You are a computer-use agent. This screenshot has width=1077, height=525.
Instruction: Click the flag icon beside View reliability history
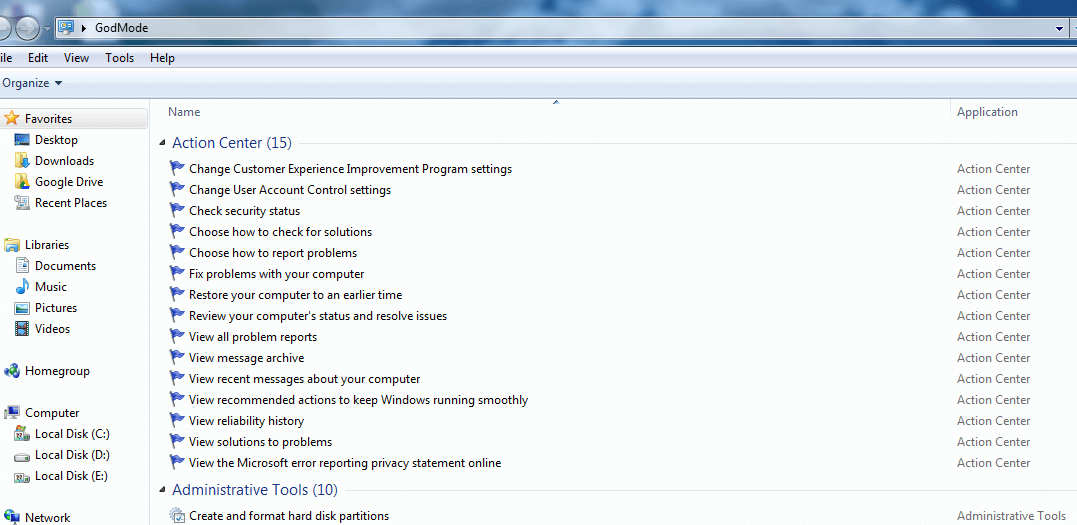(177, 421)
